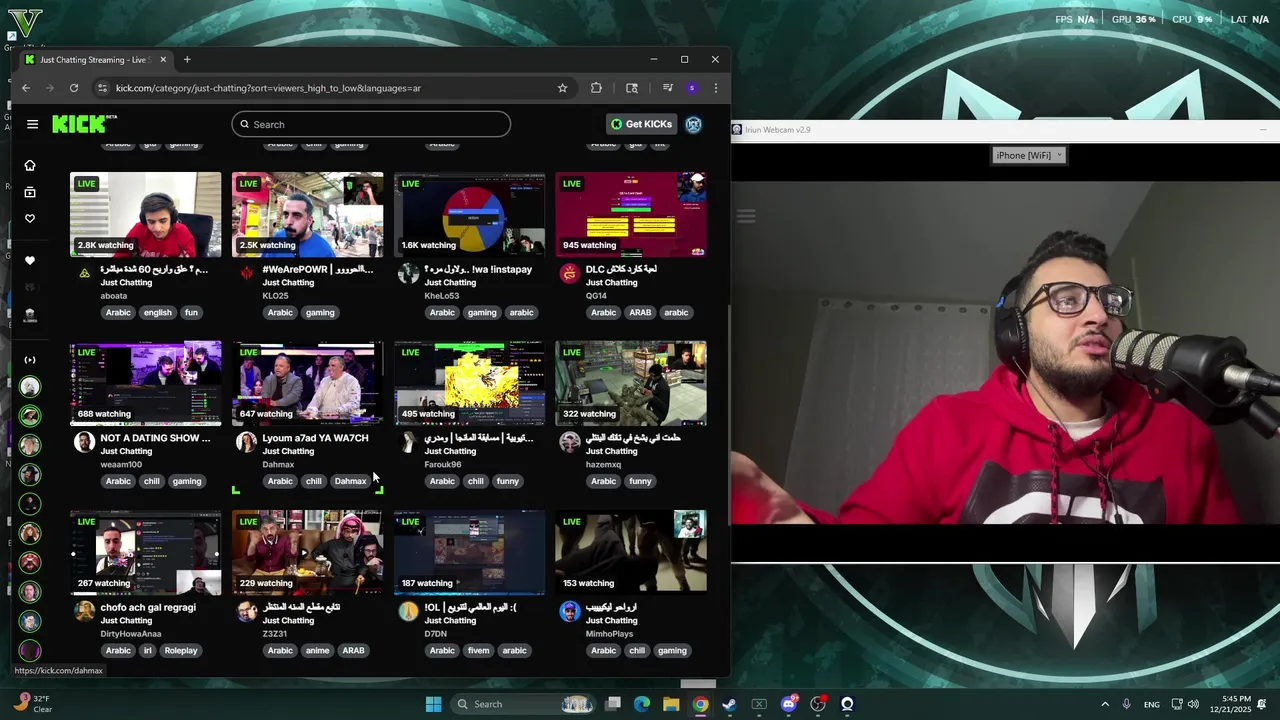Click the live broadcast icon above sidebar avatars

[x=30, y=360]
